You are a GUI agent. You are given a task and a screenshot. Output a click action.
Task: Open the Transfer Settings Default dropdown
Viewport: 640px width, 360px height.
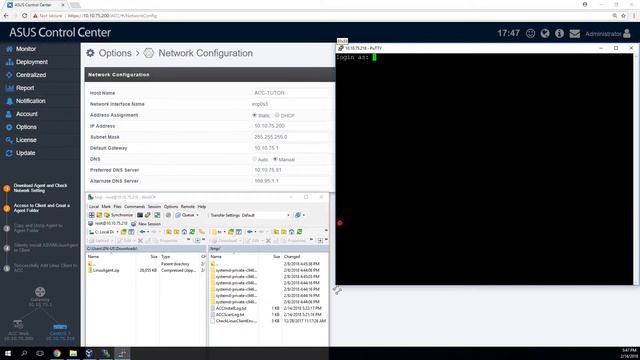(249, 215)
